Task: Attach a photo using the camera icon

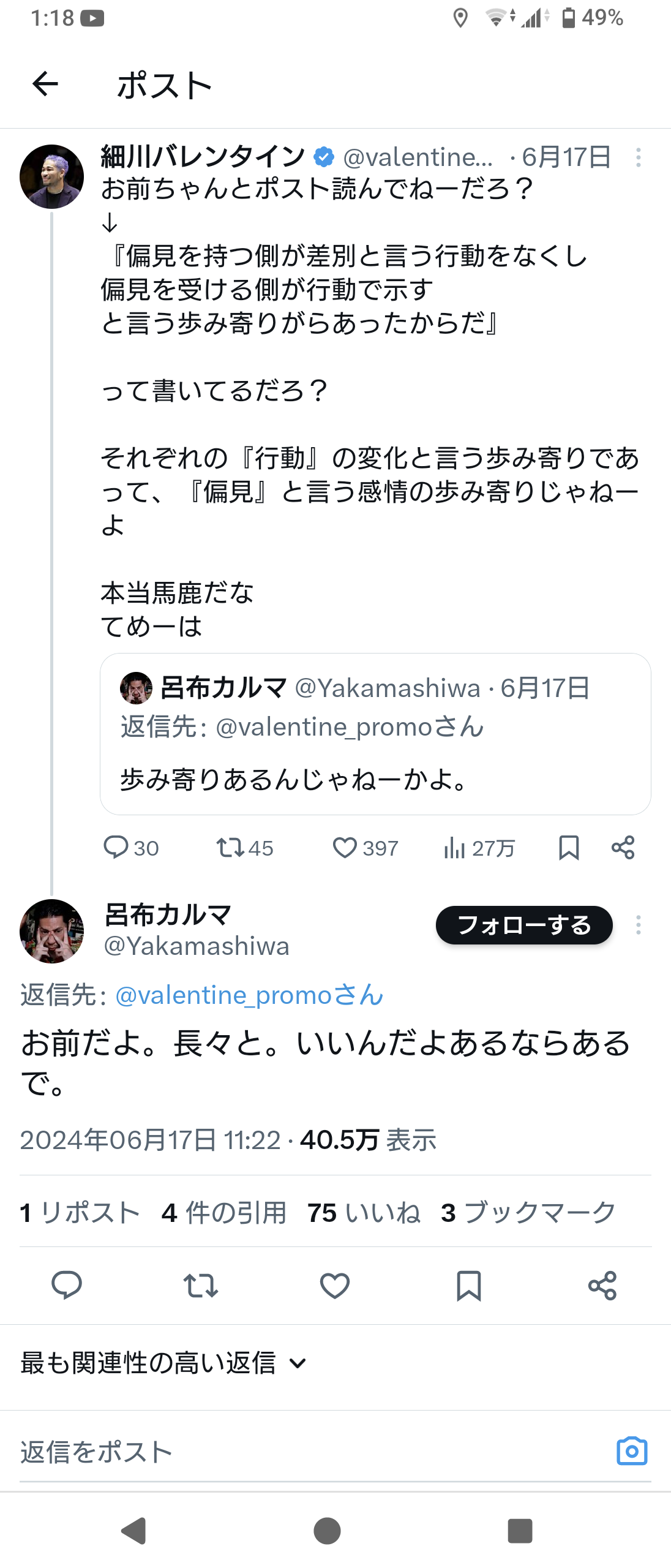Action: tap(632, 1451)
